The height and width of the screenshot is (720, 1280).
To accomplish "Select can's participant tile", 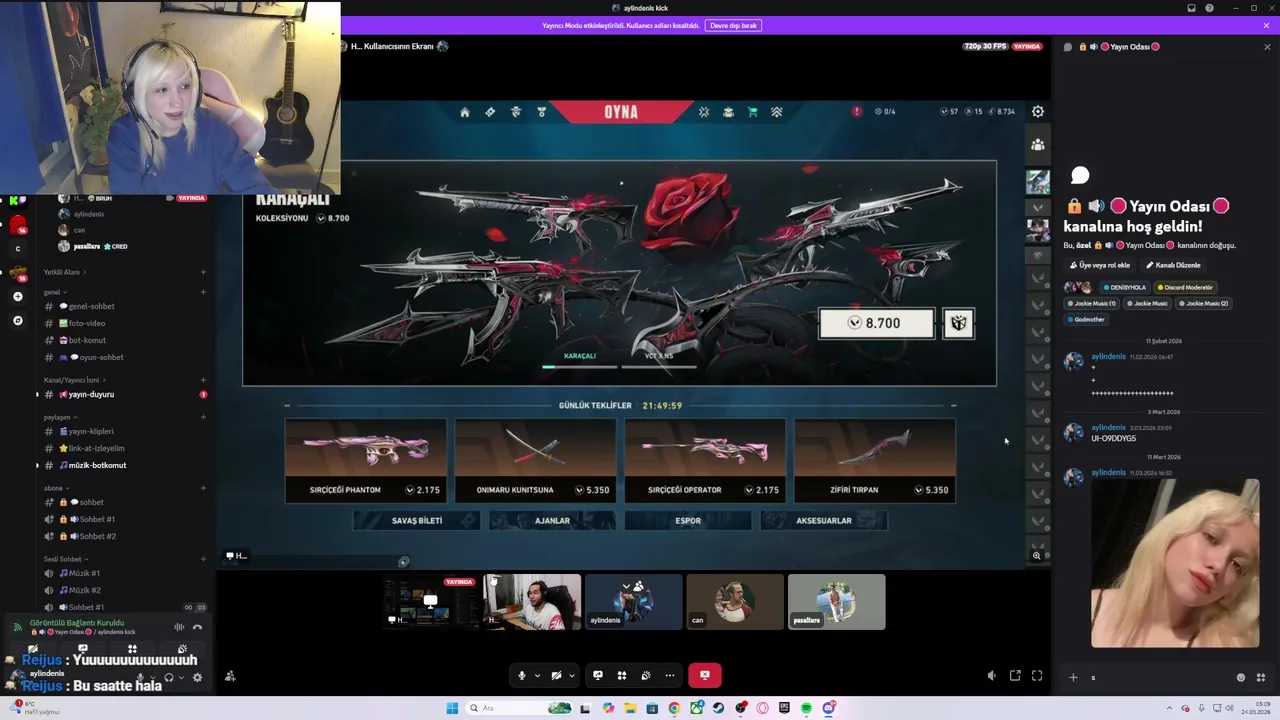I will (735, 602).
